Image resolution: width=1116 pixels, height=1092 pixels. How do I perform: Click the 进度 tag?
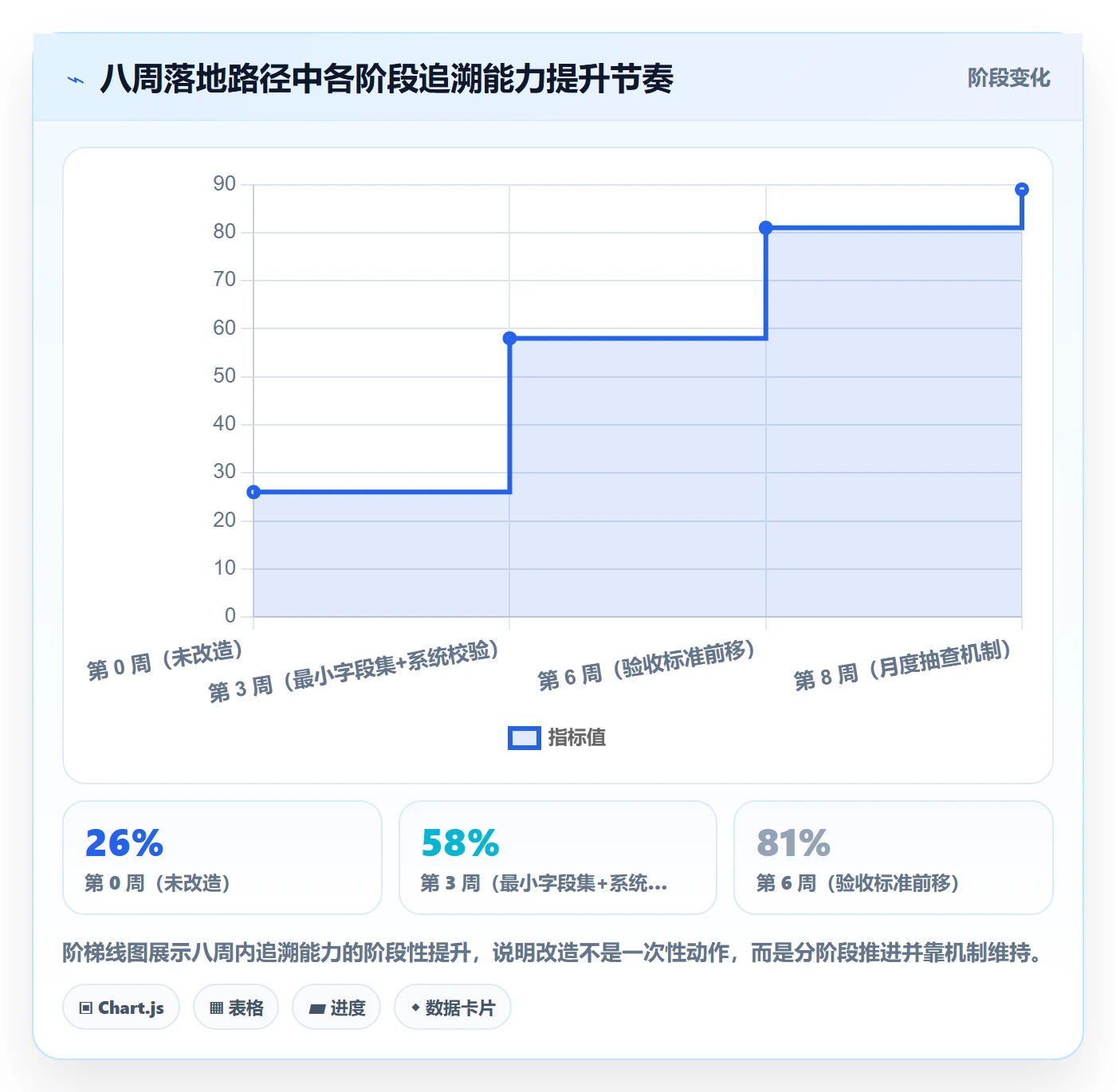(x=336, y=1008)
